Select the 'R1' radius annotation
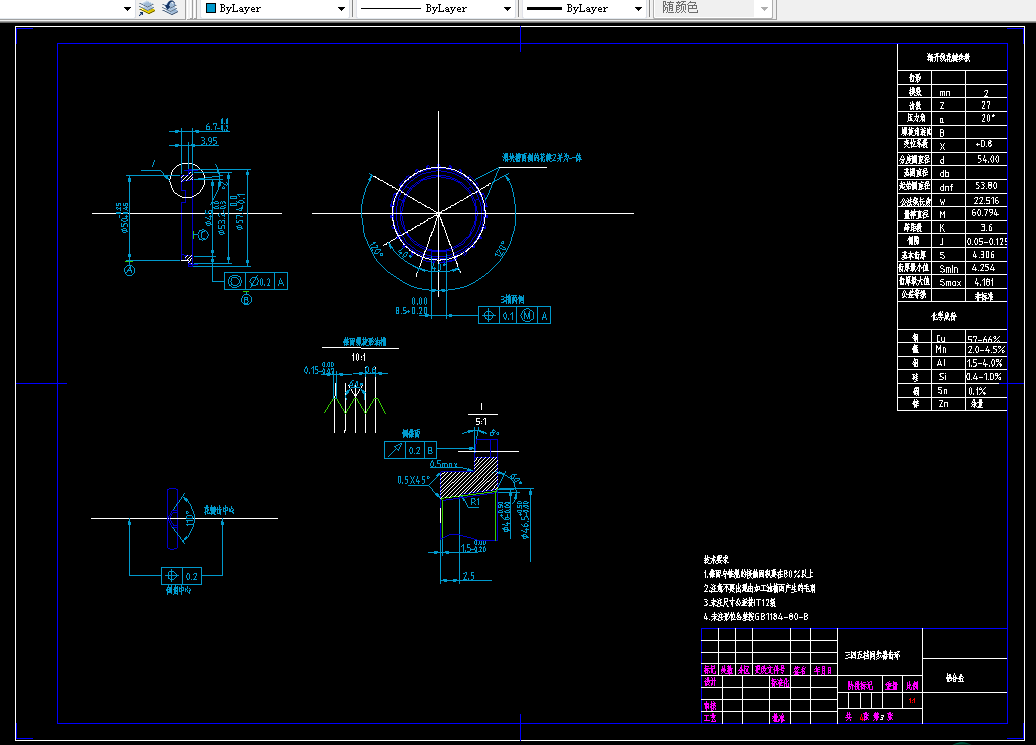Viewport: 1036px width, 745px height. pos(474,502)
